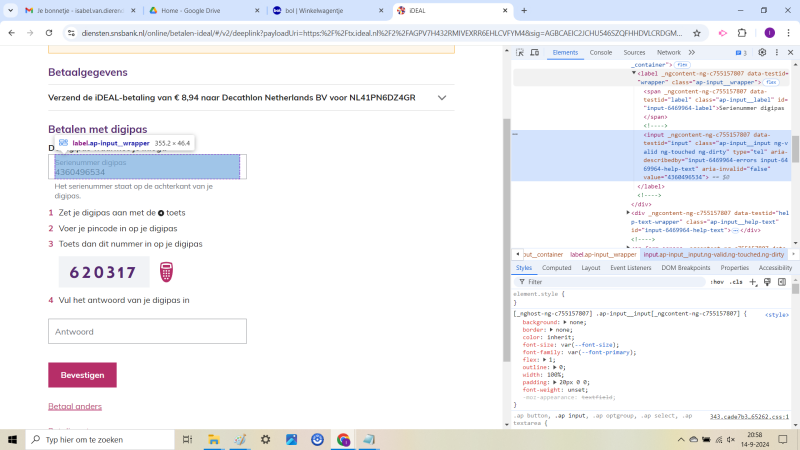Open the 343.cade7b3 css source link
Viewport: 800px width, 450px height.
(749, 417)
